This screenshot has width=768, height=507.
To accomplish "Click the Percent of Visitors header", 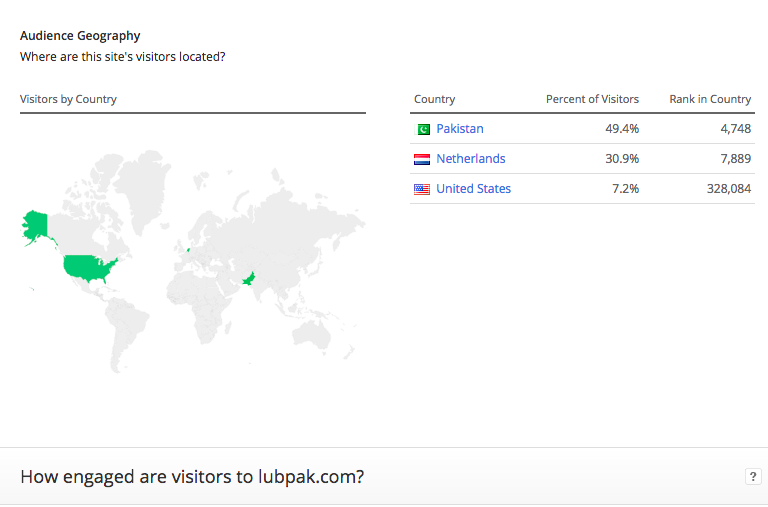I will [592, 99].
